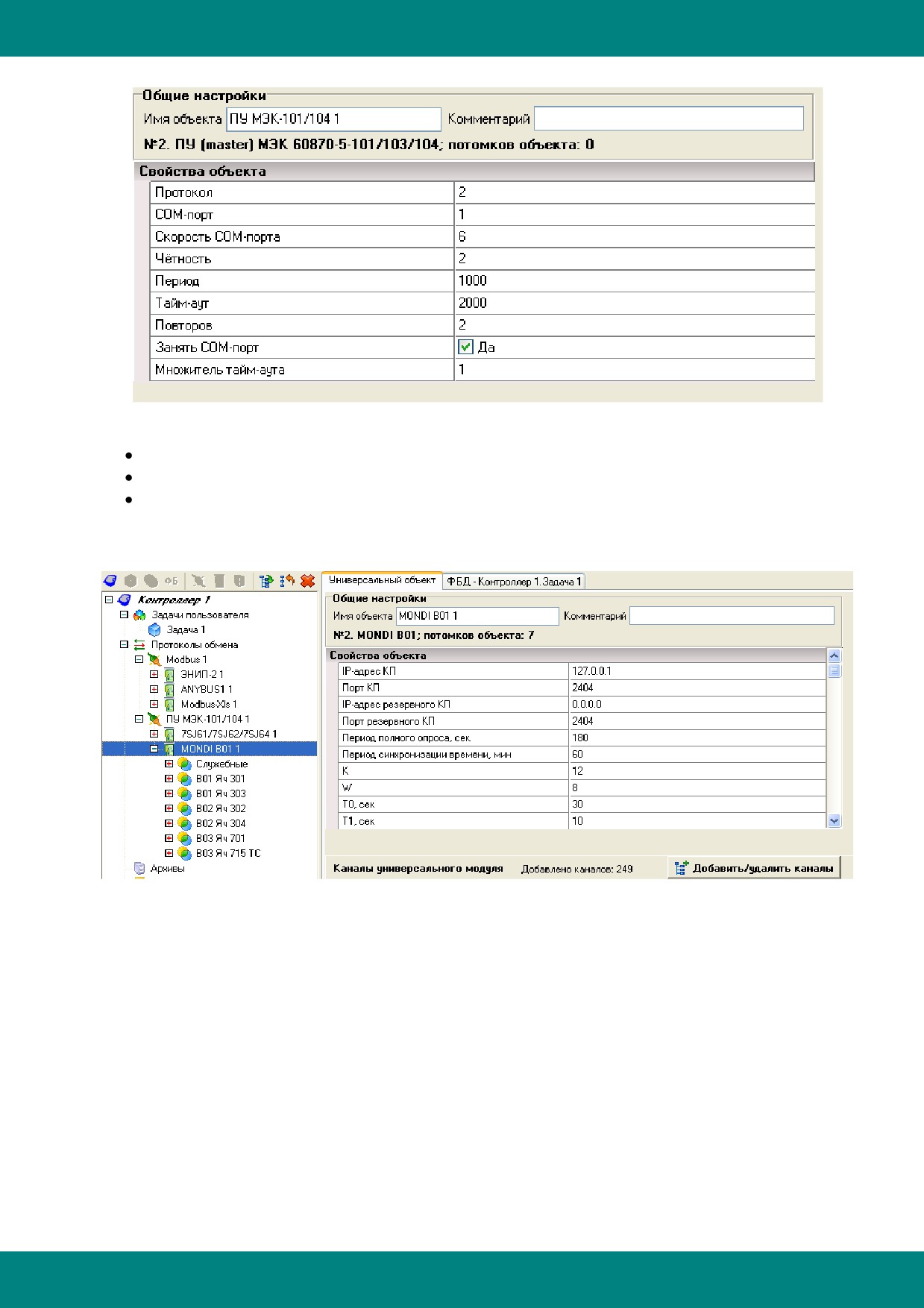This screenshot has width=924, height=1308.
Task: Click the Задачи пользователя colored icon
Action: [x=139, y=615]
